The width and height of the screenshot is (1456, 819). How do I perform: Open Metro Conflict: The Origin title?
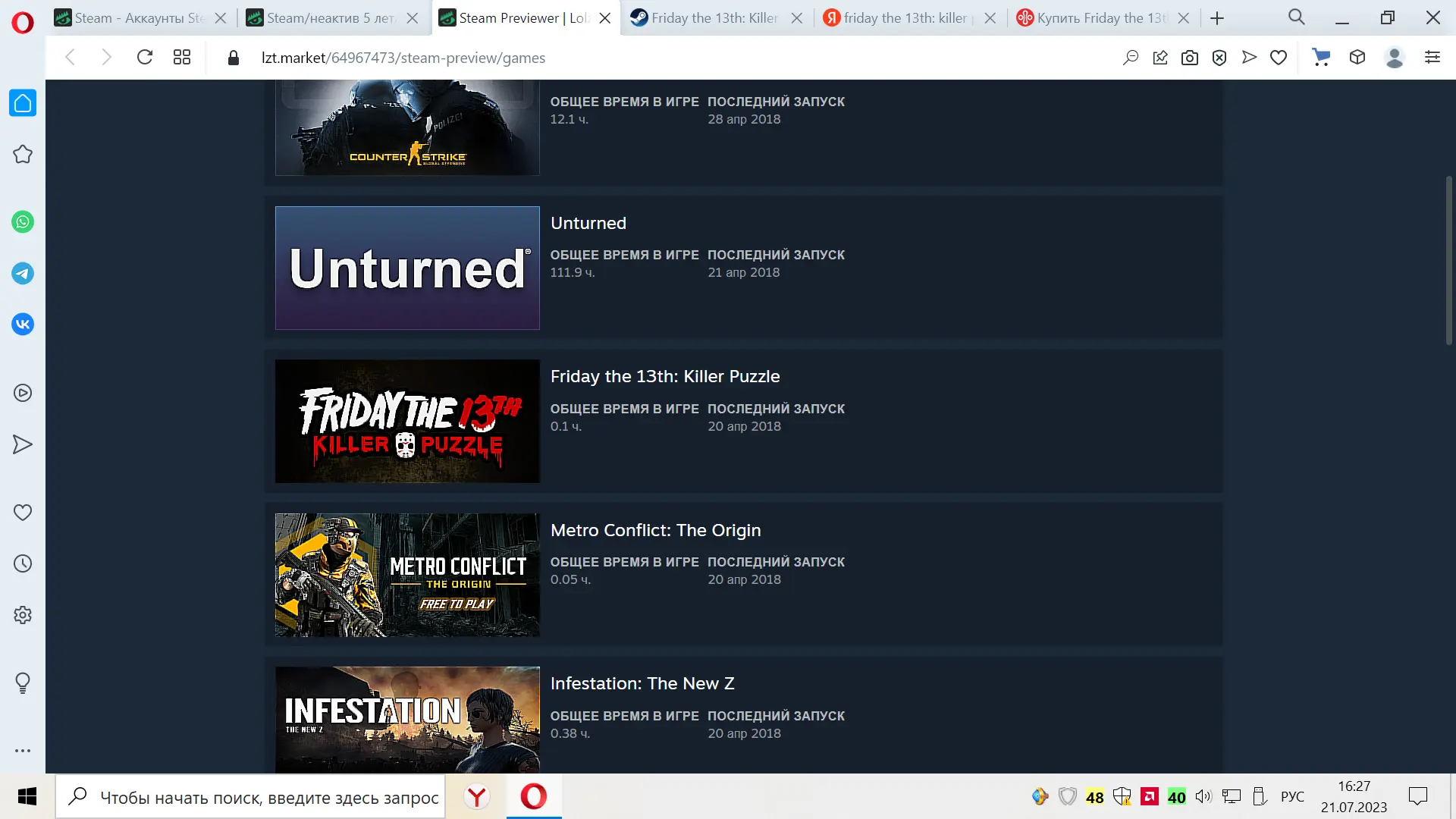(x=655, y=531)
